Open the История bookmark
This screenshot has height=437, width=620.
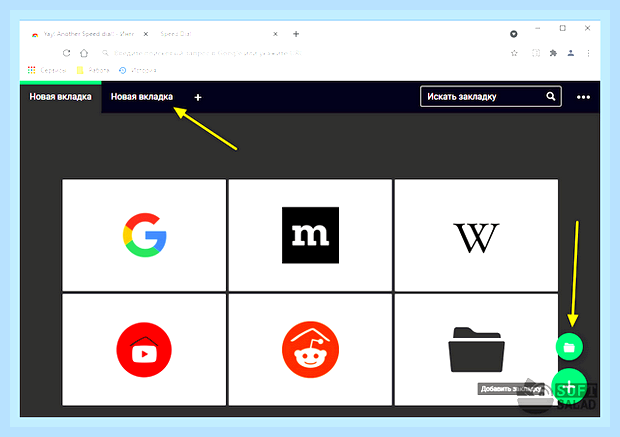pyautogui.click(x=137, y=70)
